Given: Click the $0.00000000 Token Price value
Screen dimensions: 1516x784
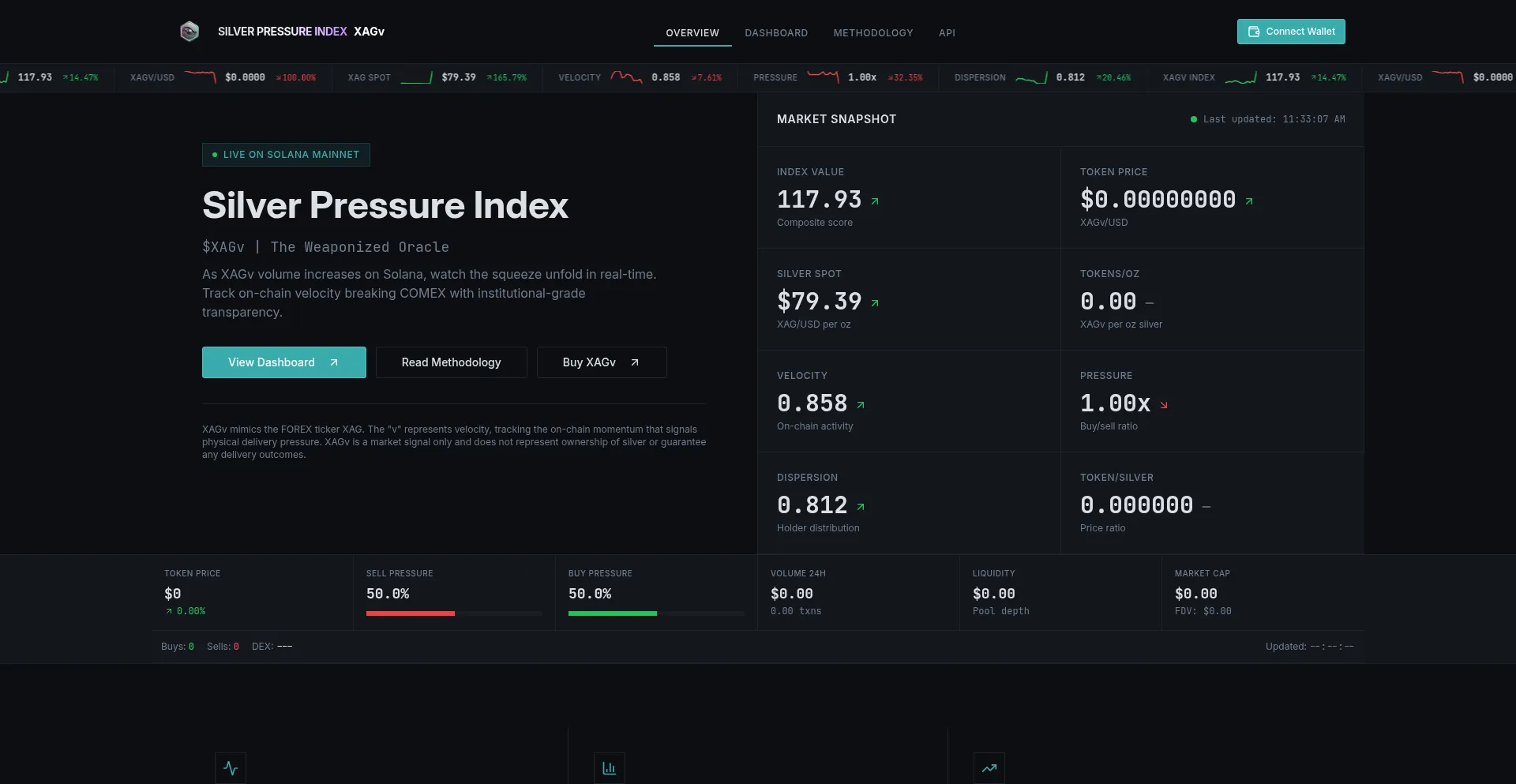Looking at the screenshot, I should point(1158,200).
